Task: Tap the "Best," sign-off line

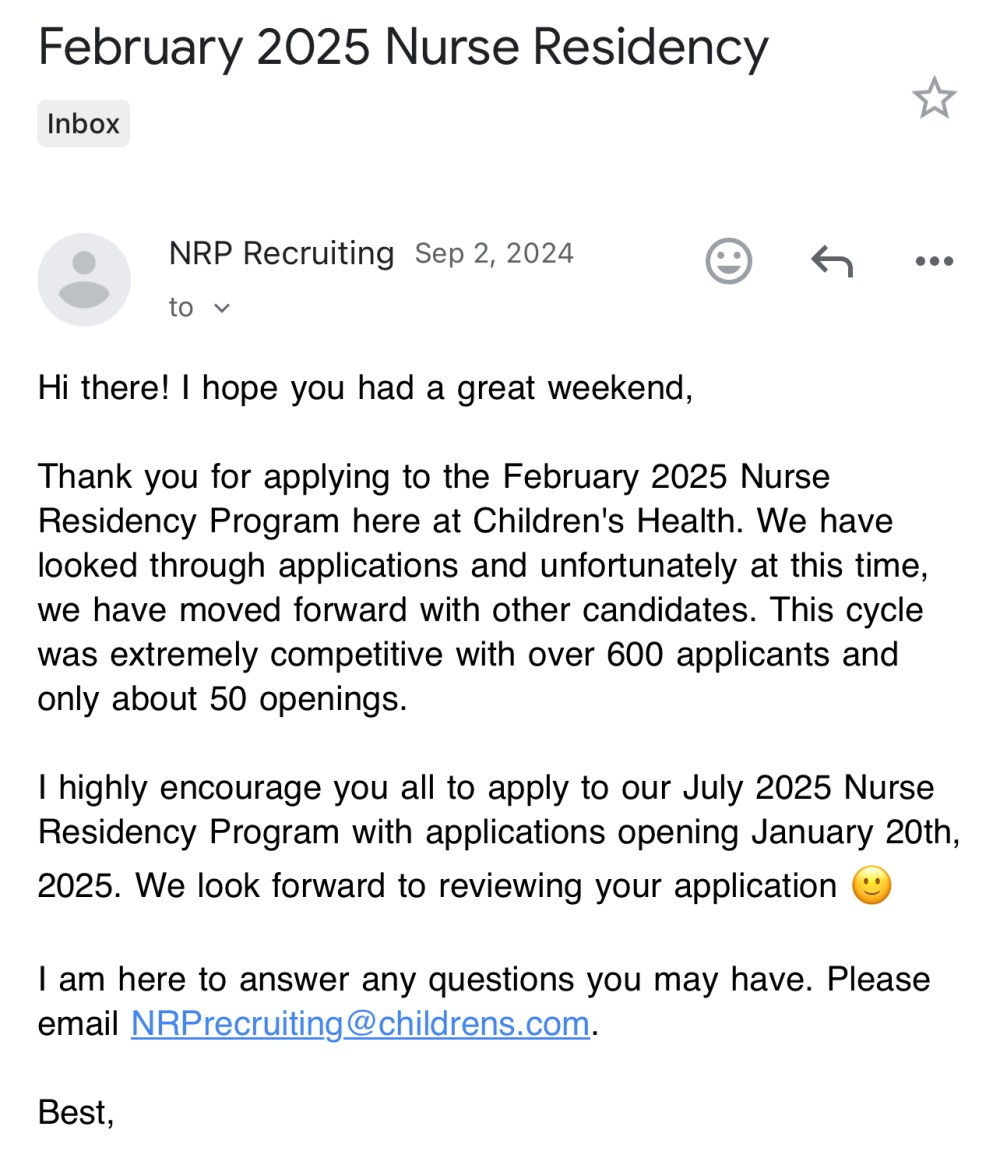Action: pyautogui.click(x=76, y=1112)
